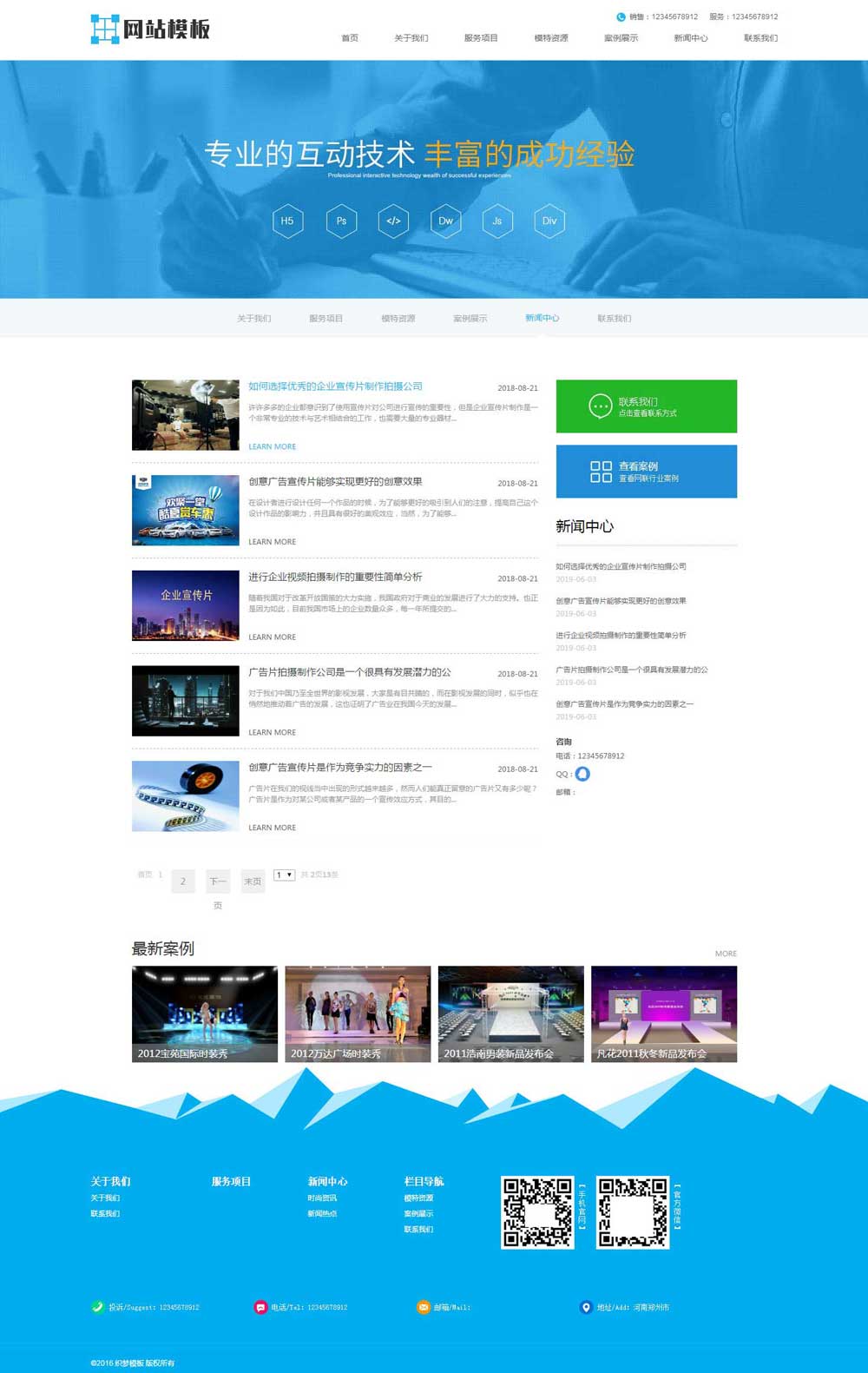Screen dimensions: 868x1373
Task: Open MORE link for 最新案例
Action: (x=726, y=954)
